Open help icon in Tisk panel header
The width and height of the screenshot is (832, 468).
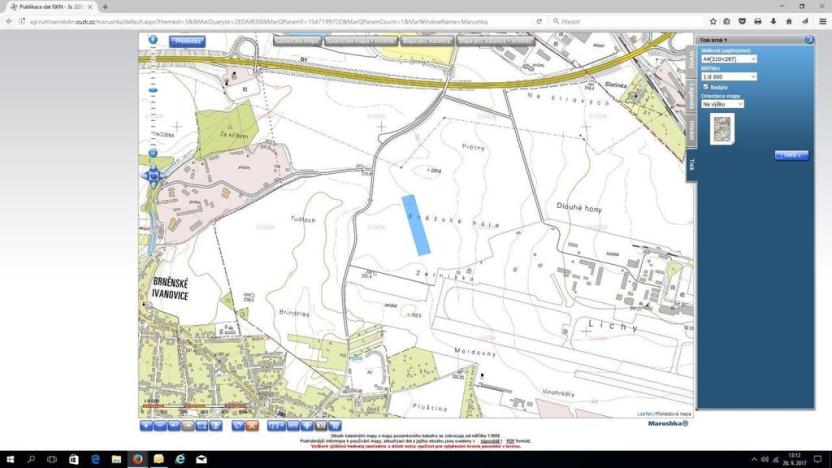pyautogui.click(x=809, y=40)
